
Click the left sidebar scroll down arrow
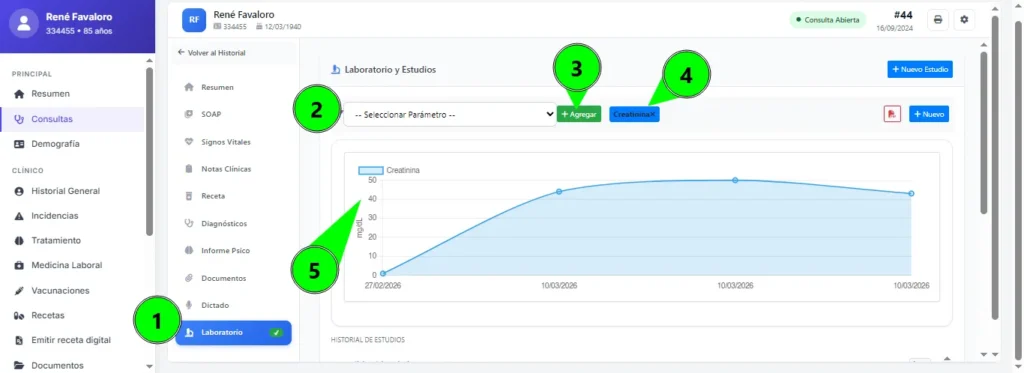coord(150,366)
